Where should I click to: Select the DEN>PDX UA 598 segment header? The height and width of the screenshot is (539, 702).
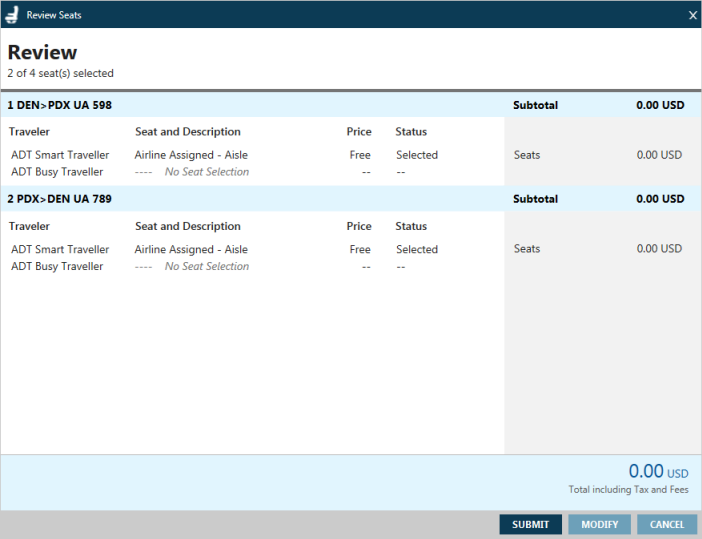click(x=60, y=105)
